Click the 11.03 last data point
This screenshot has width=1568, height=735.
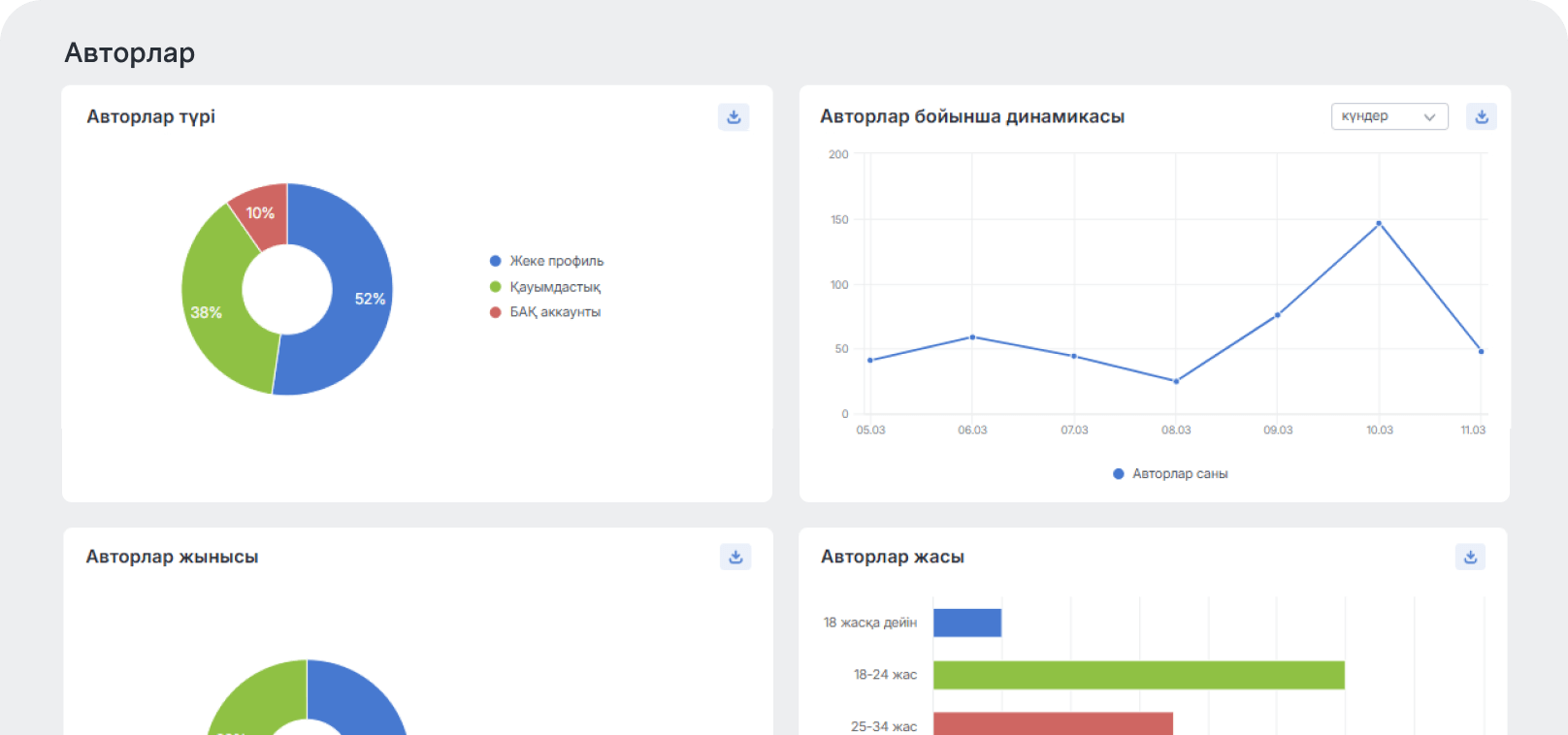click(x=1481, y=351)
